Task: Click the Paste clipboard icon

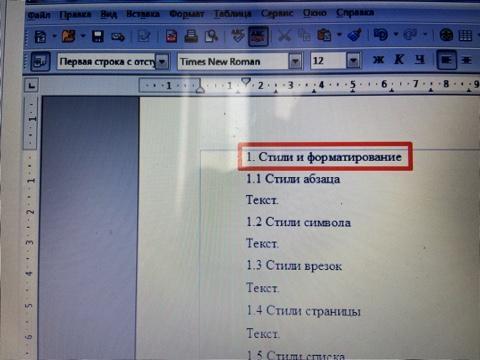Action: tap(324, 35)
